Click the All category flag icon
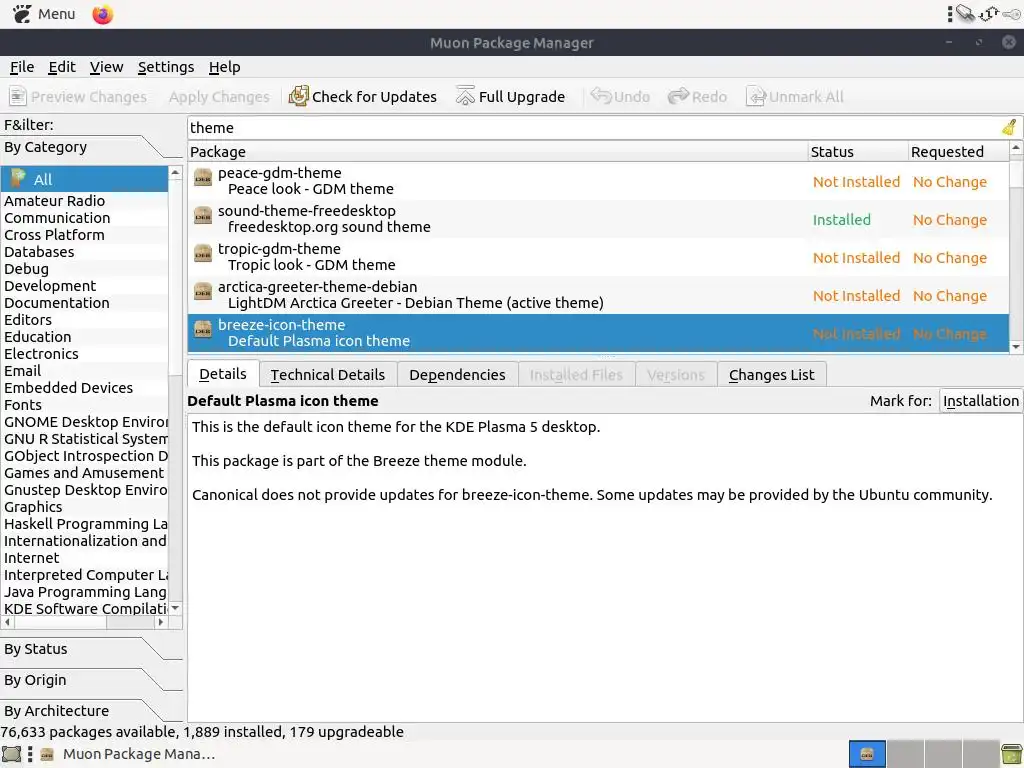Screen dimensions: 1024x768 [18, 178]
